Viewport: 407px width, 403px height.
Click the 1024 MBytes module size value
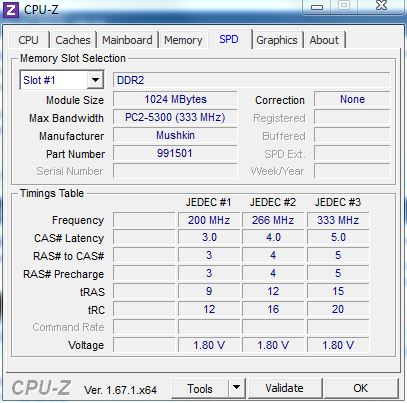pyautogui.click(x=175, y=99)
